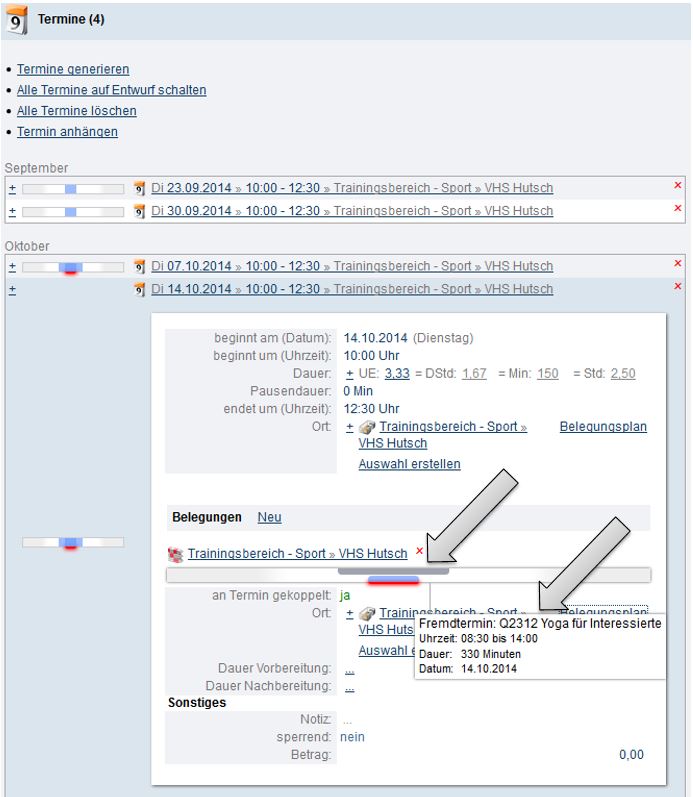Click the blue segment on occupancy timeline bar
Screen dimensions: 693x797
click(x=393, y=578)
